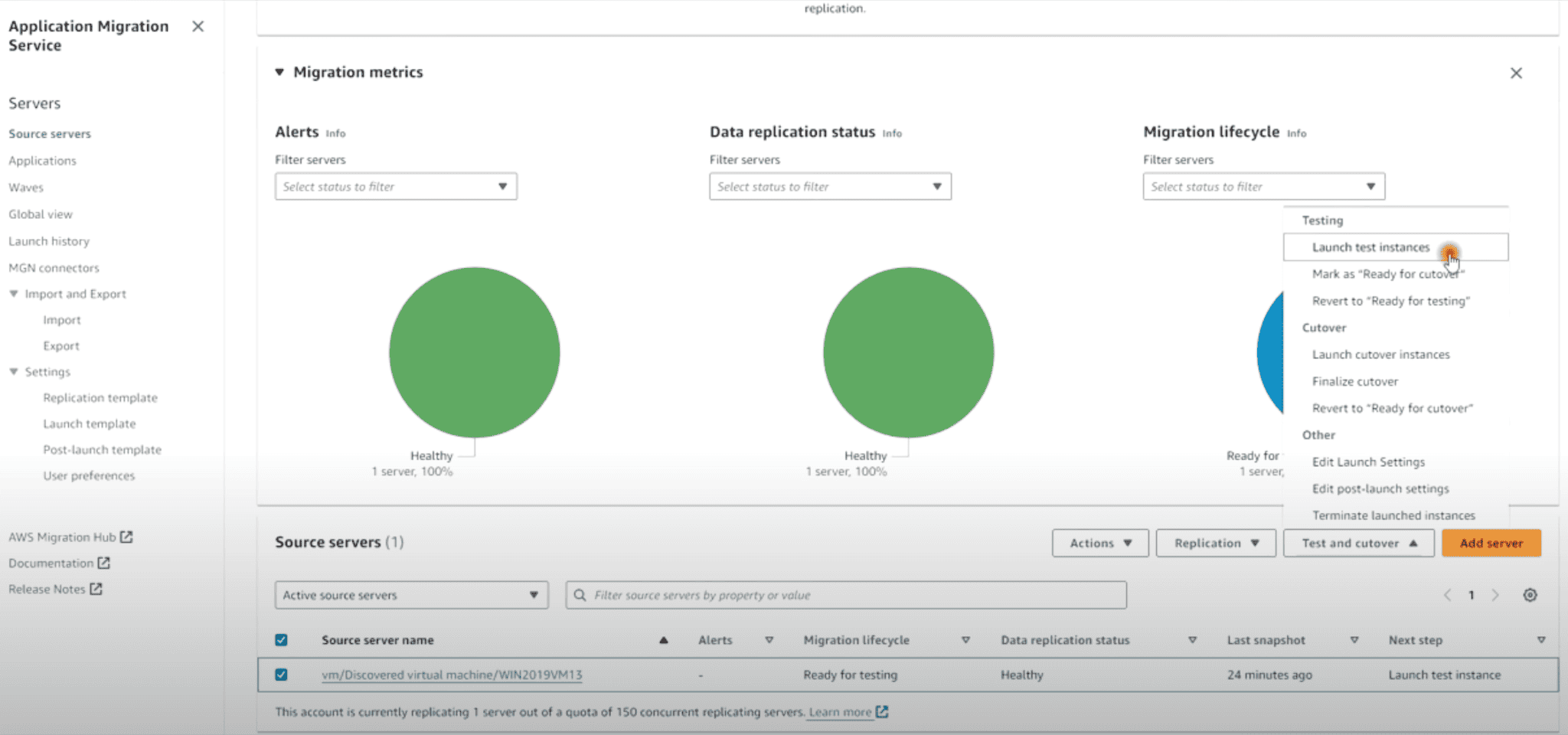Click the search magnifier icon in filter box
The width and height of the screenshot is (1568, 735).
tap(580, 595)
